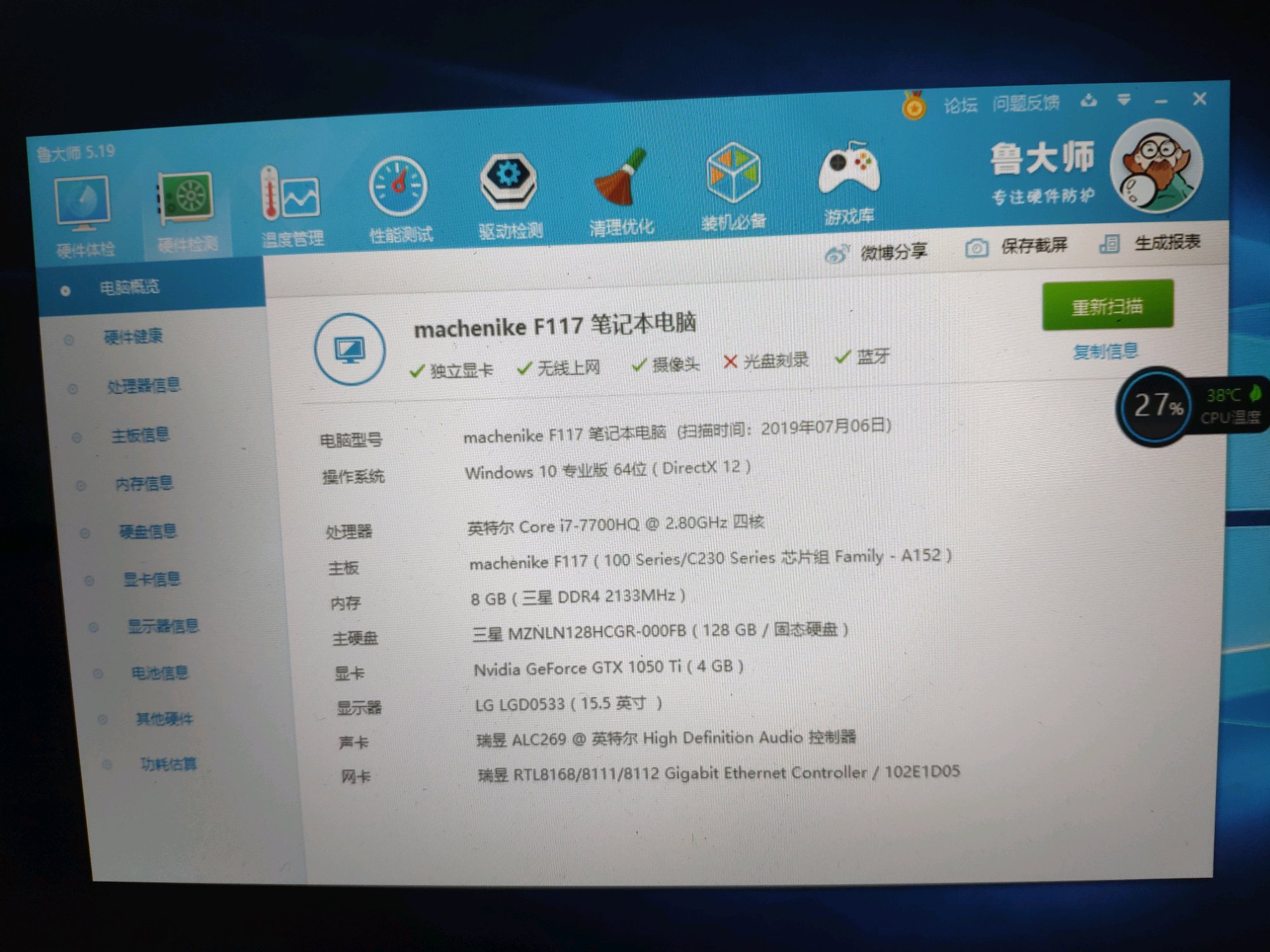Click the 复制信息 copy info link
Image resolution: width=1270 pixels, height=952 pixels.
coord(1105,351)
